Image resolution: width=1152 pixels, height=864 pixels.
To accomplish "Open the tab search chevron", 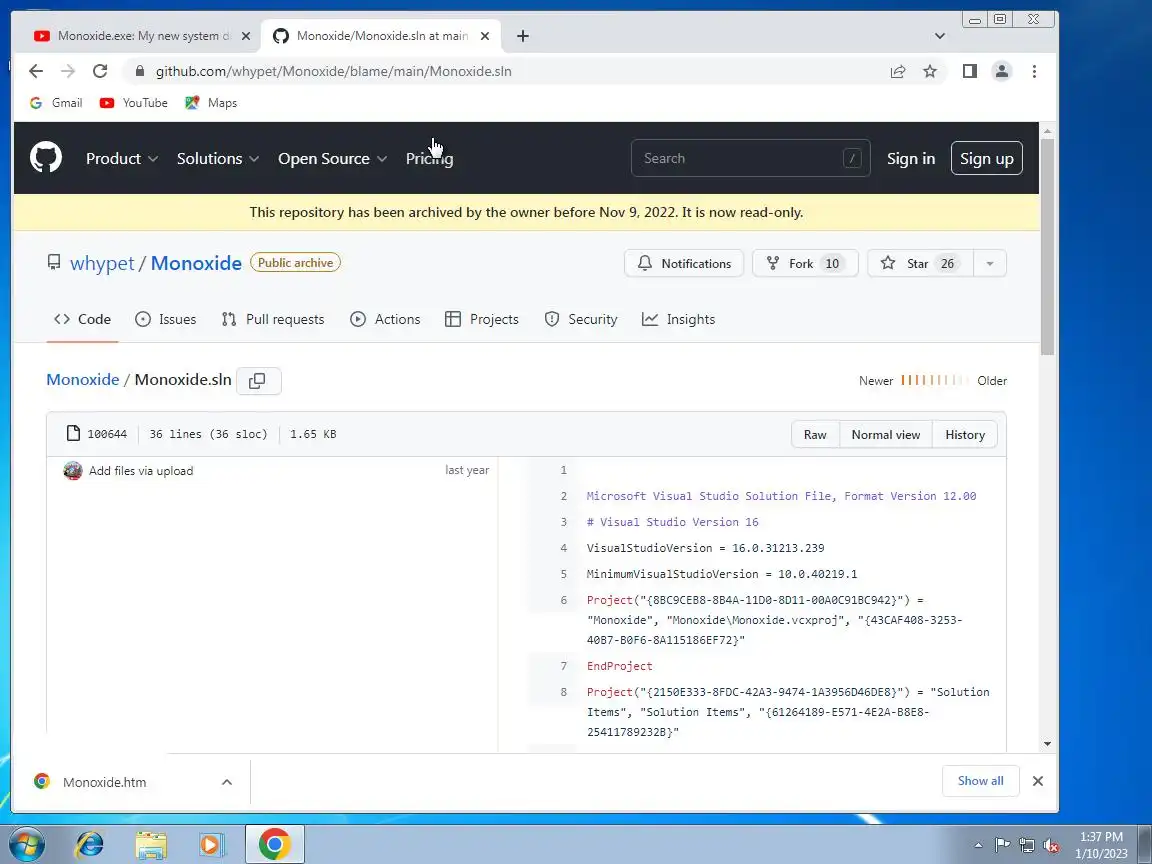I will pos(940,36).
